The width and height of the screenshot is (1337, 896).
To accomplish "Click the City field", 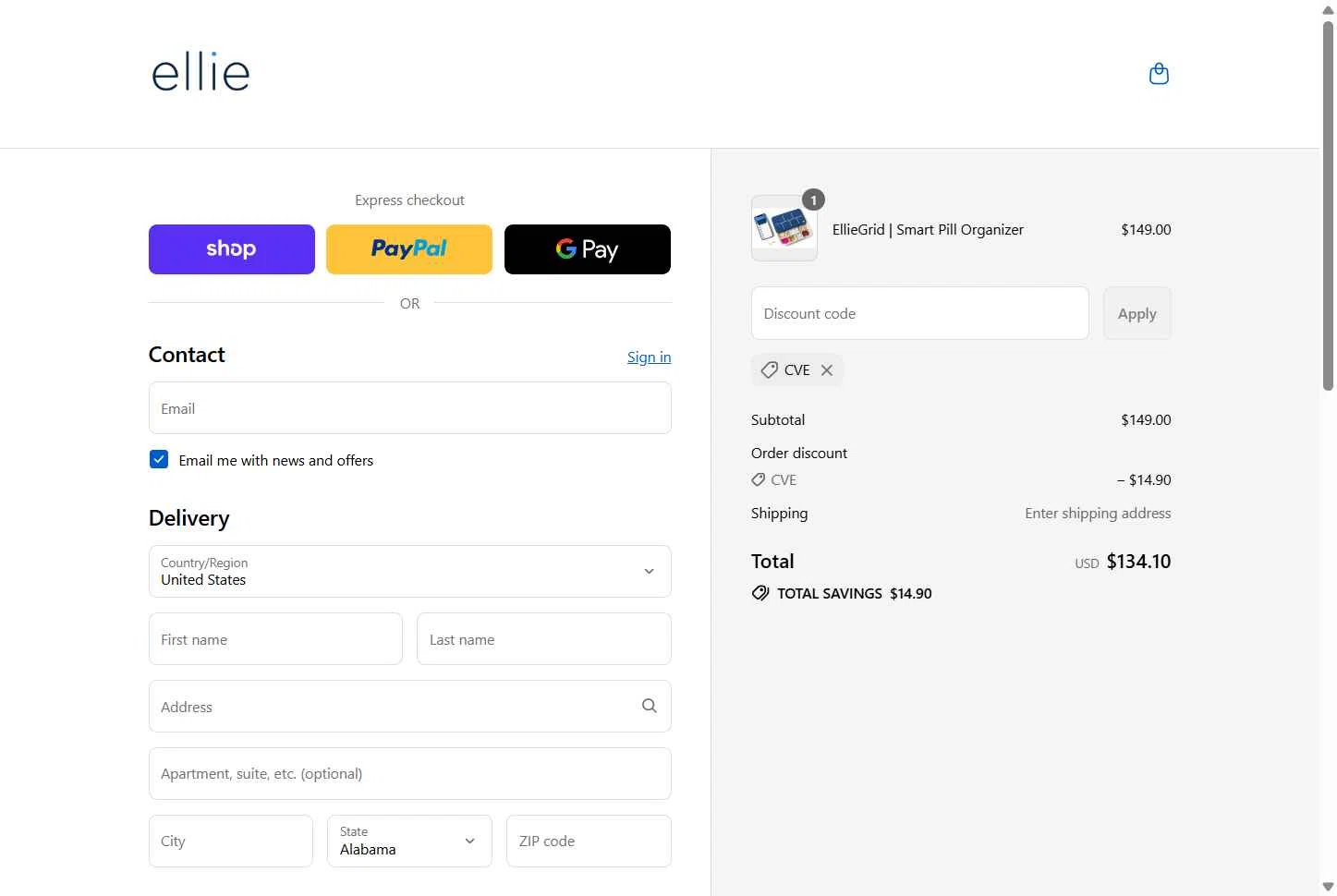I will [231, 841].
